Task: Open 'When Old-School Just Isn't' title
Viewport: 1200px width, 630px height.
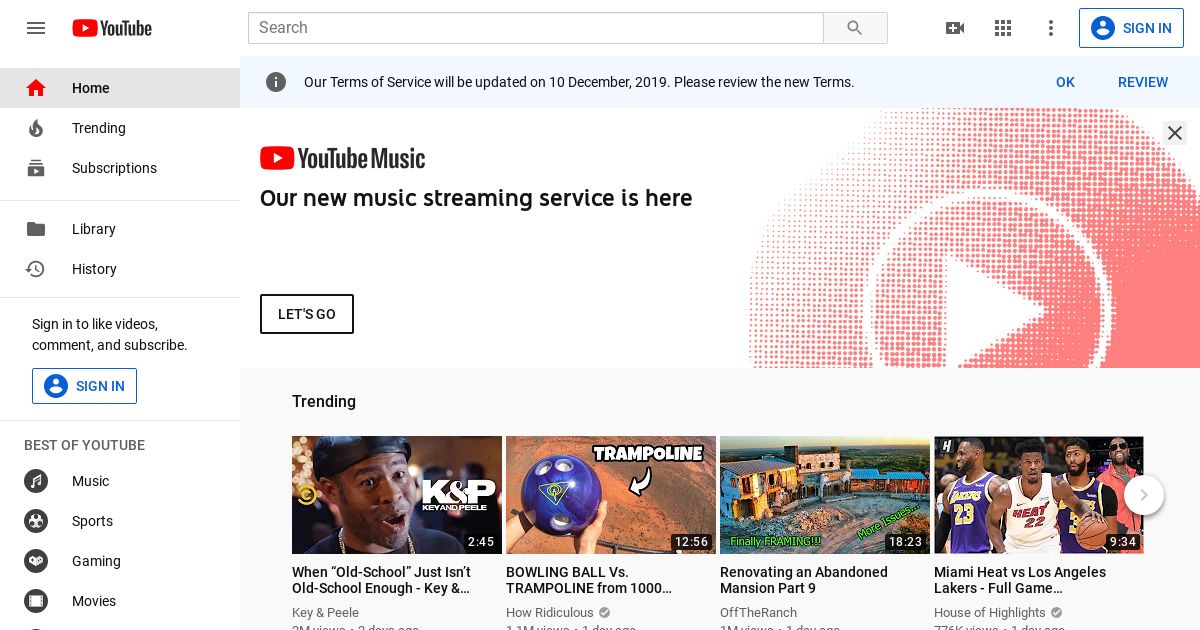Action: click(x=383, y=580)
